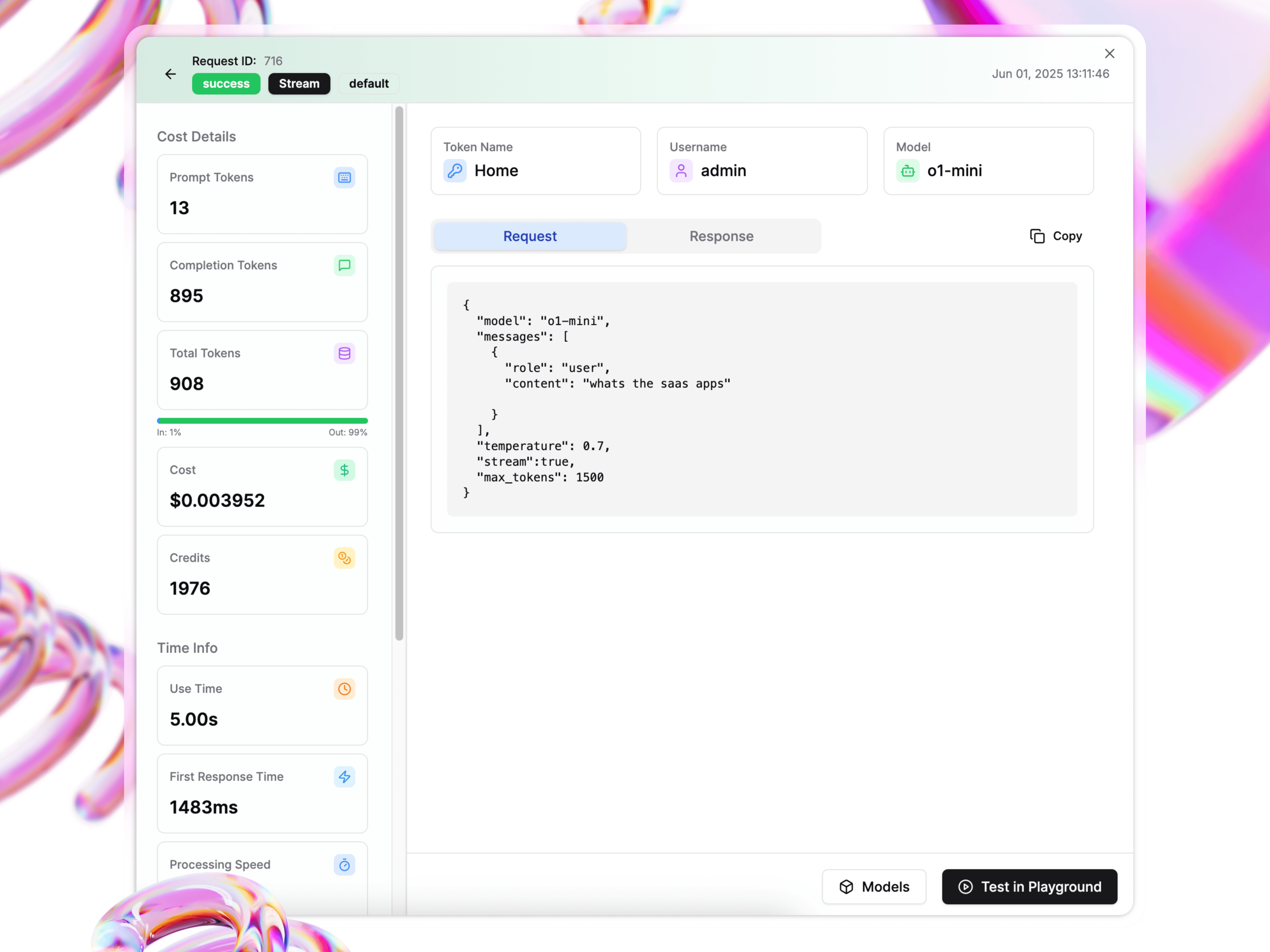Click the Credits coins icon
This screenshot has width=1270, height=952.
click(344, 558)
